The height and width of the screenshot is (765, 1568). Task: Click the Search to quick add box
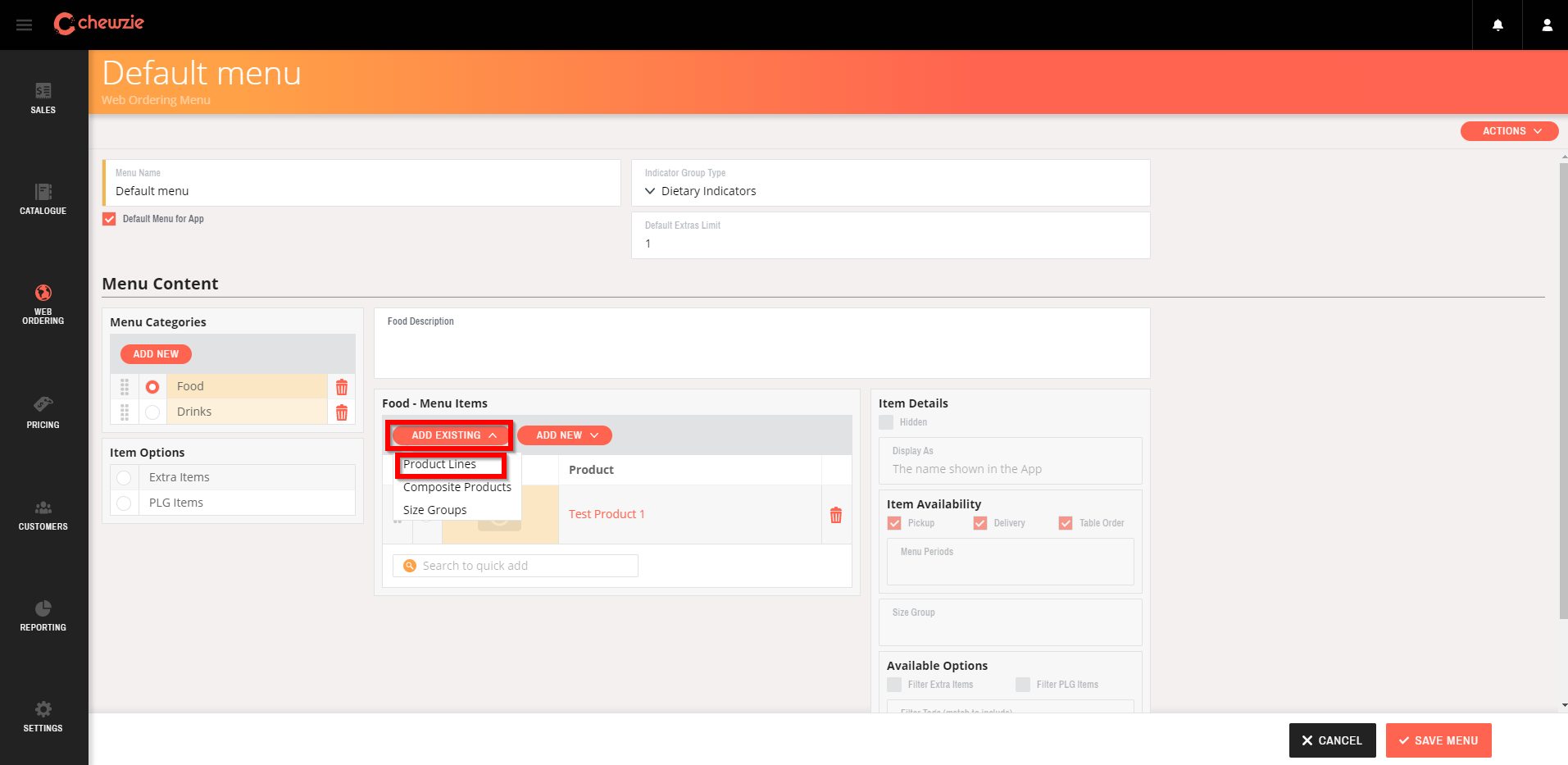coord(516,566)
